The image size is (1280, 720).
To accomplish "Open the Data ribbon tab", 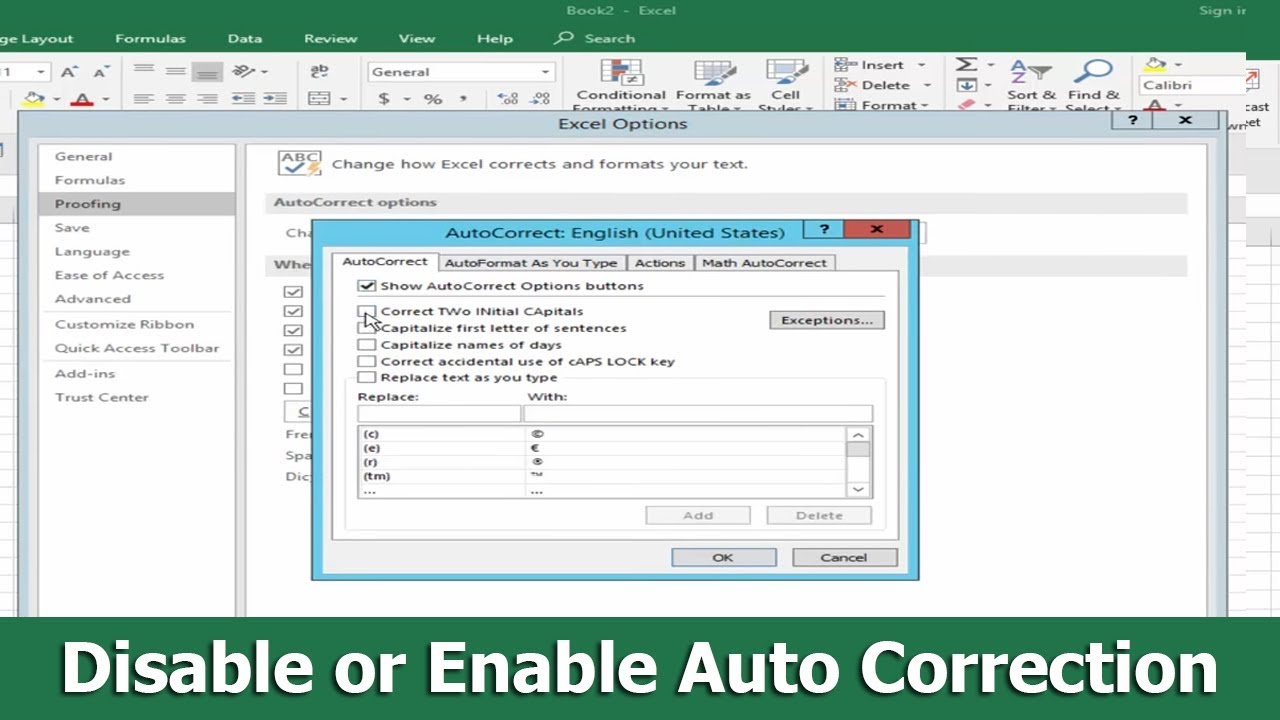I will pyautogui.click(x=244, y=38).
